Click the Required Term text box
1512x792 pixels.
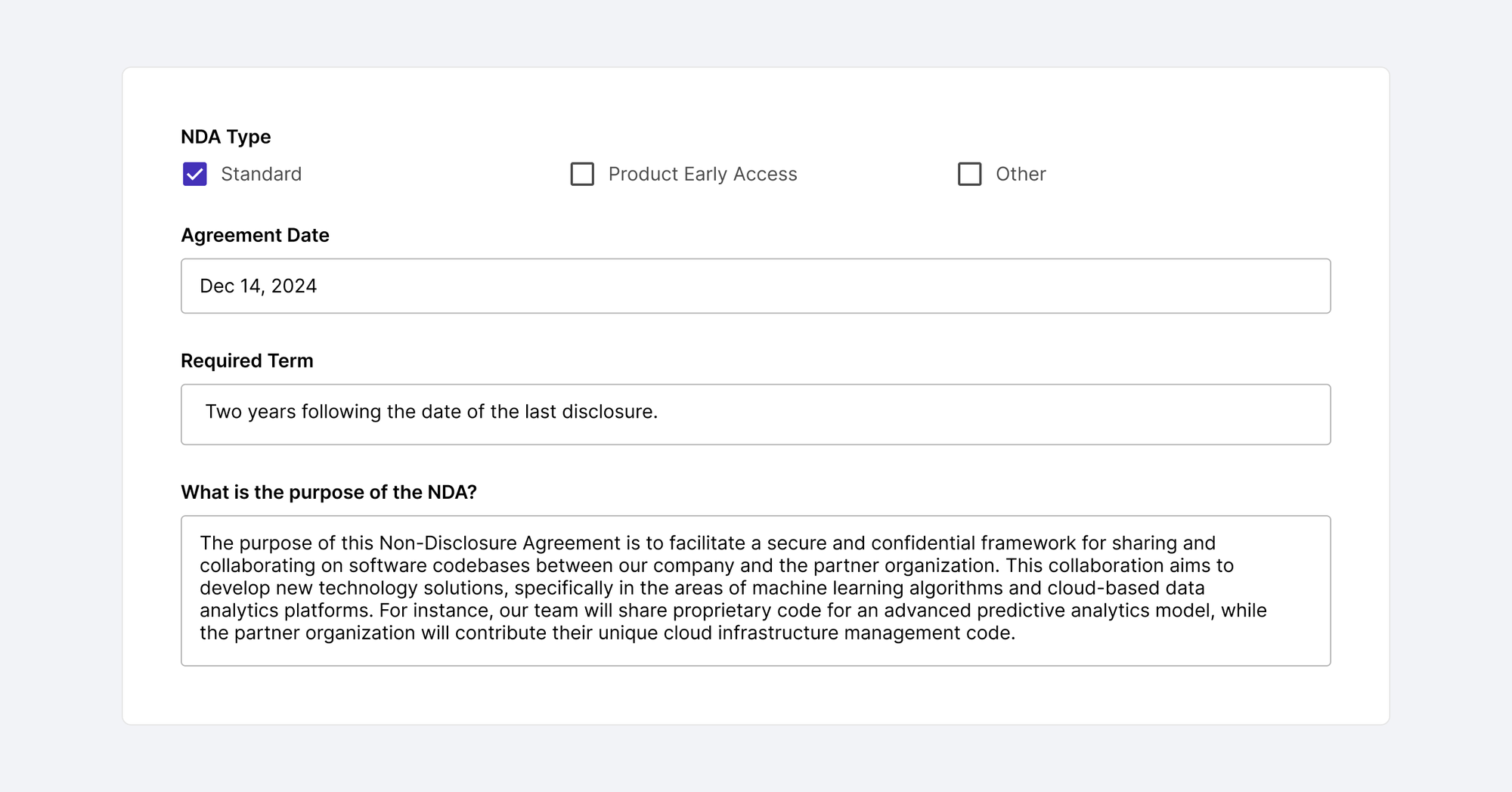coord(755,414)
